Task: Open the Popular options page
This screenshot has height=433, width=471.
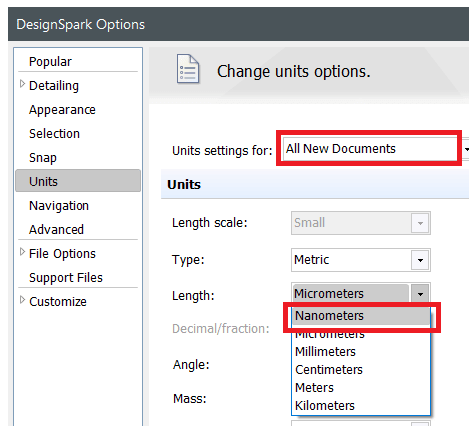Action: tap(50, 62)
